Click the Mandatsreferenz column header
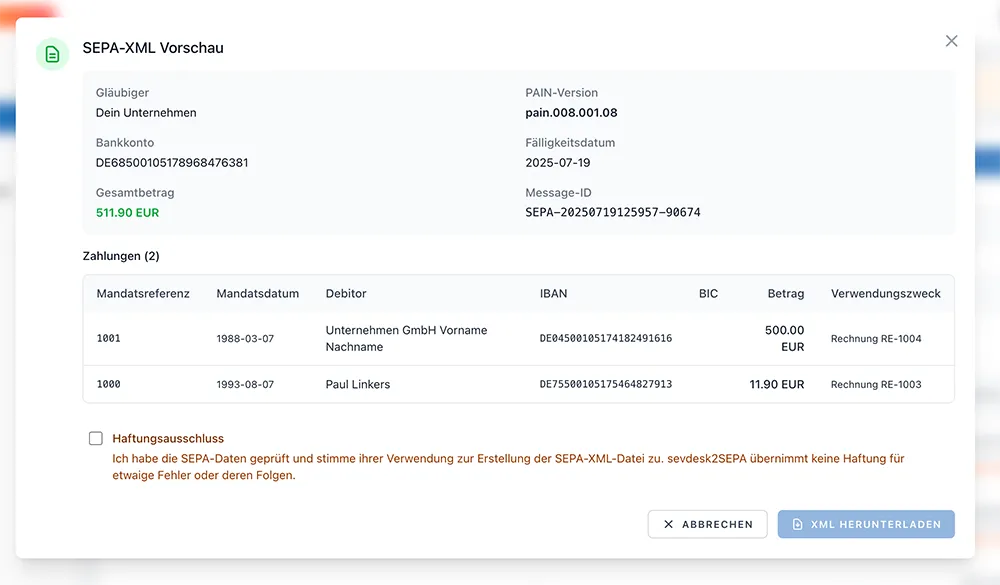The height and width of the screenshot is (585, 1000). click(x=143, y=294)
